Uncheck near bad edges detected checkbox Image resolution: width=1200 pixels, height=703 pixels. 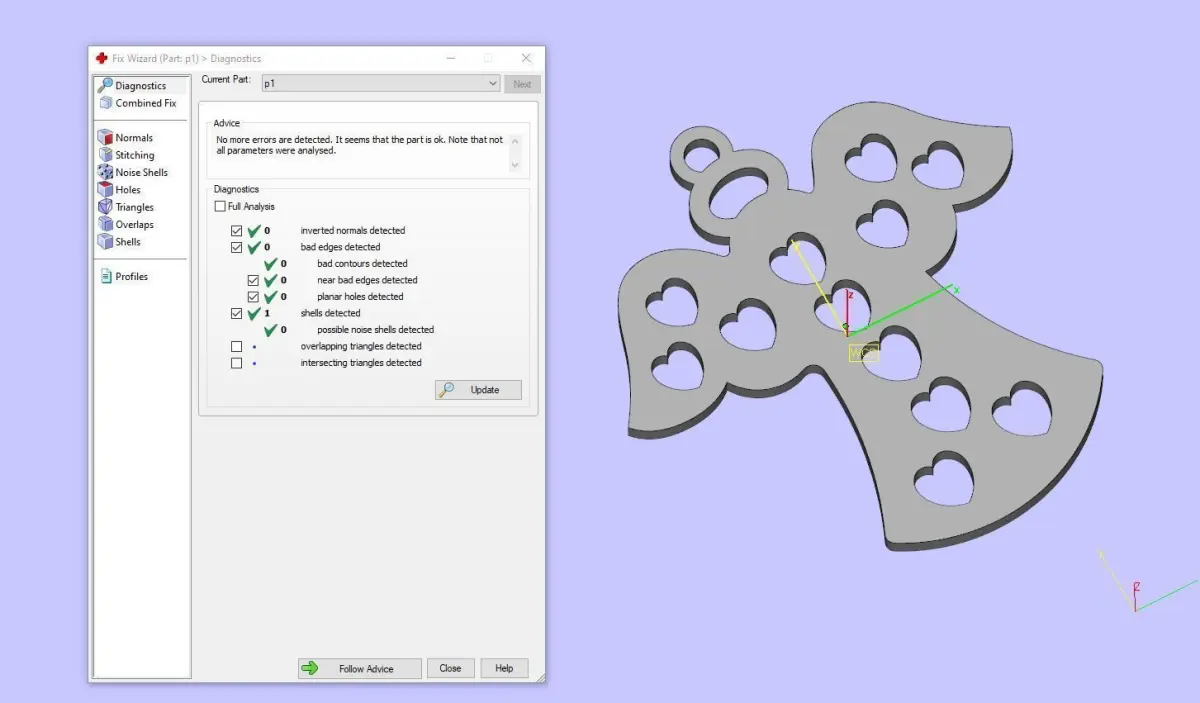click(254, 280)
